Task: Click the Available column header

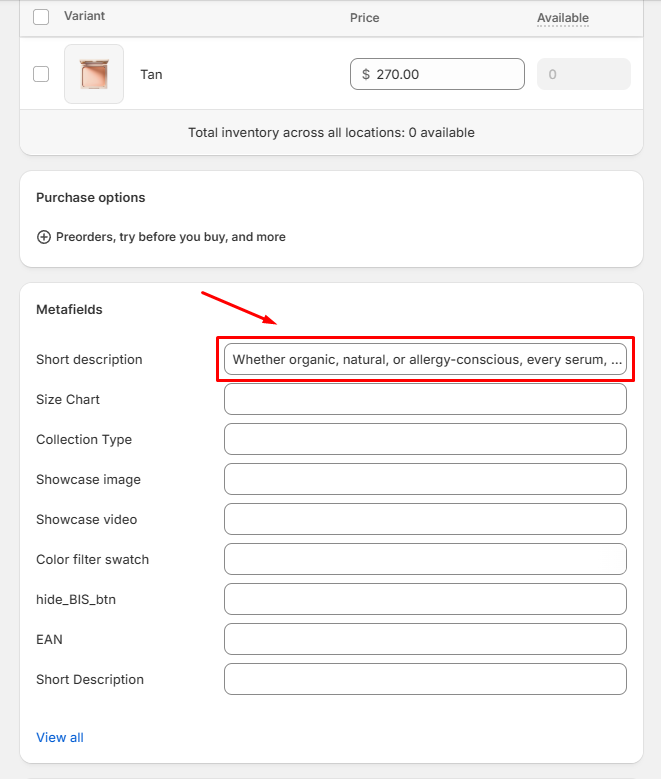Action: click(562, 18)
